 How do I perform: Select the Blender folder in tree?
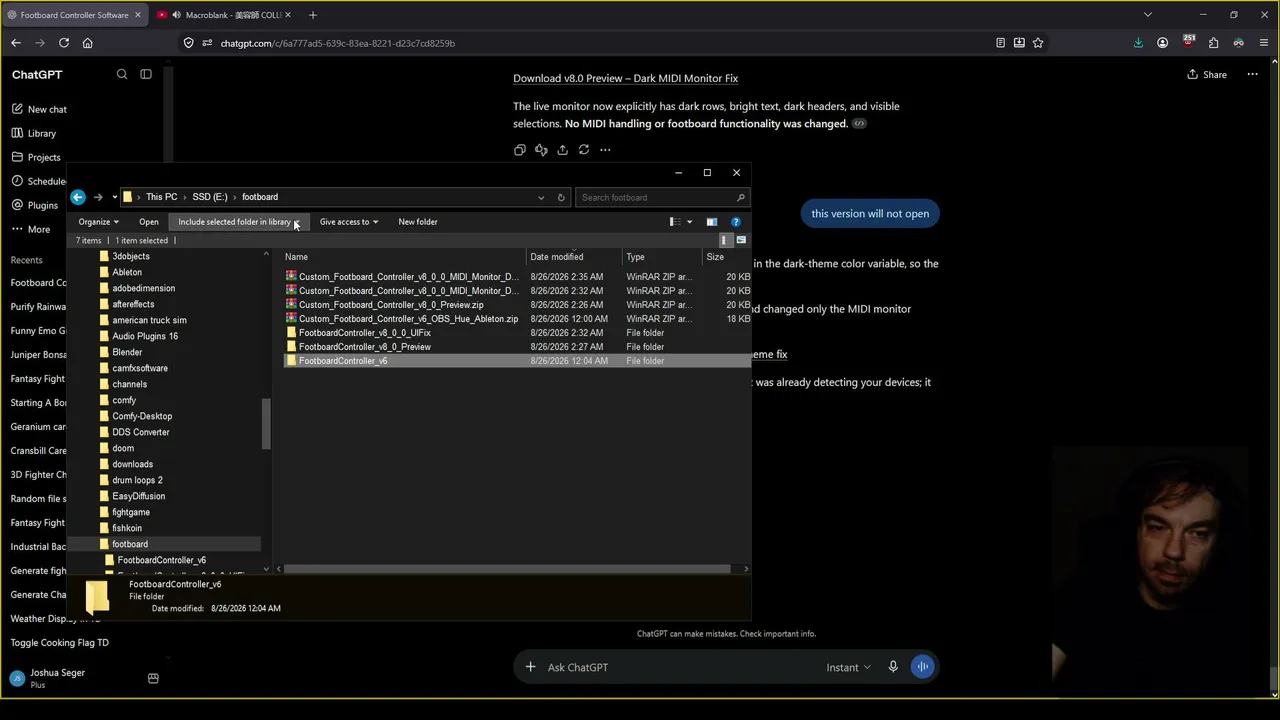click(x=127, y=352)
